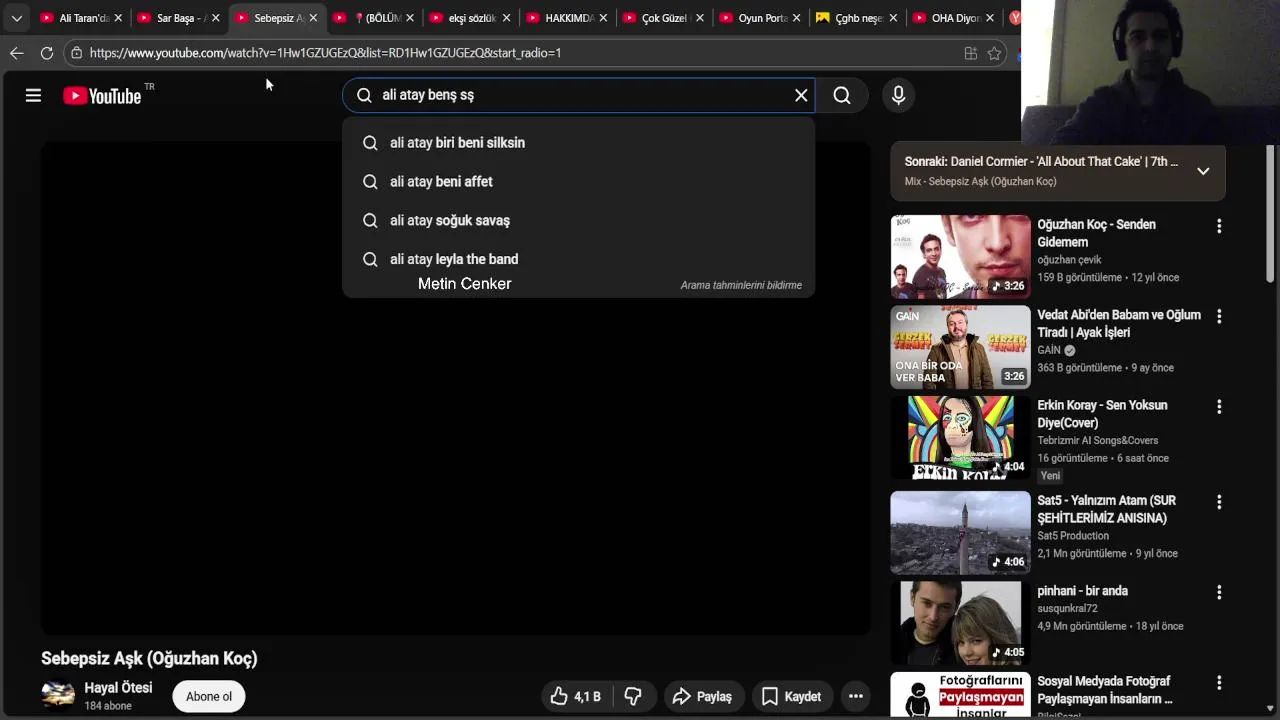Image resolution: width=1280 pixels, height=720 pixels.
Task: Expand the Mix playlist panel chevron
Action: click(1203, 171)
